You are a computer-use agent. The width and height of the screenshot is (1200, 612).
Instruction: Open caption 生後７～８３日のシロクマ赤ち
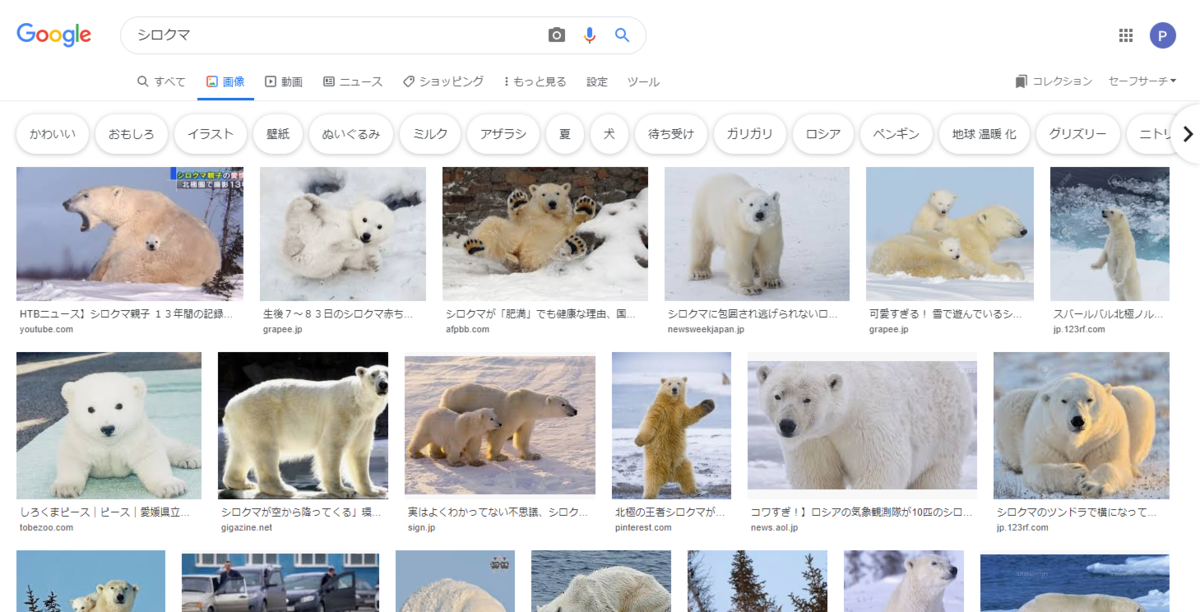tap(338, 314)
